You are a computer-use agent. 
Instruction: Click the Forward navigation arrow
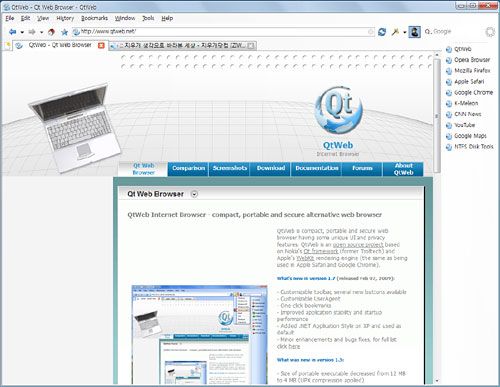(x=32, y=32)
